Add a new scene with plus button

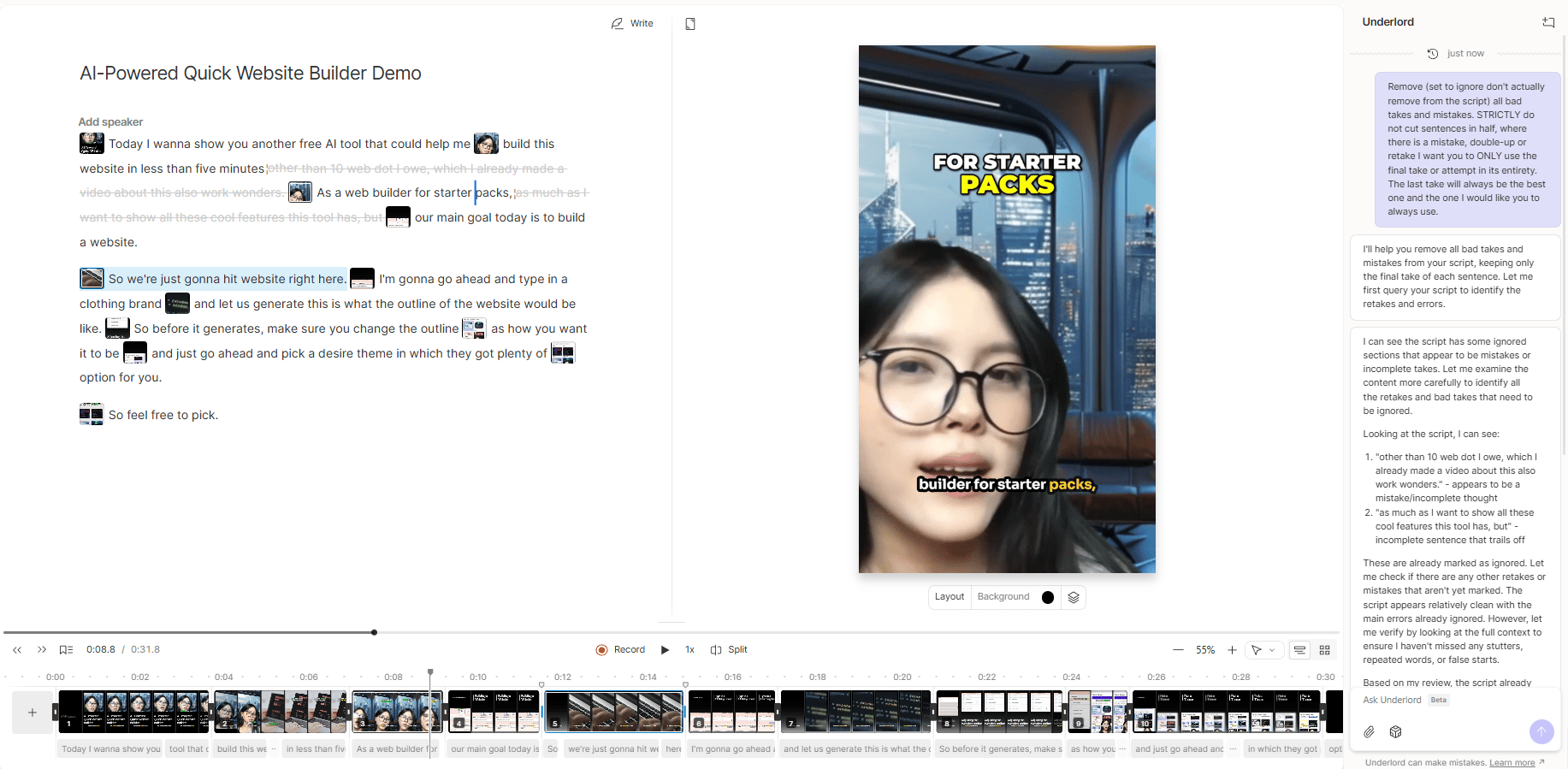(x=33, y=712)
